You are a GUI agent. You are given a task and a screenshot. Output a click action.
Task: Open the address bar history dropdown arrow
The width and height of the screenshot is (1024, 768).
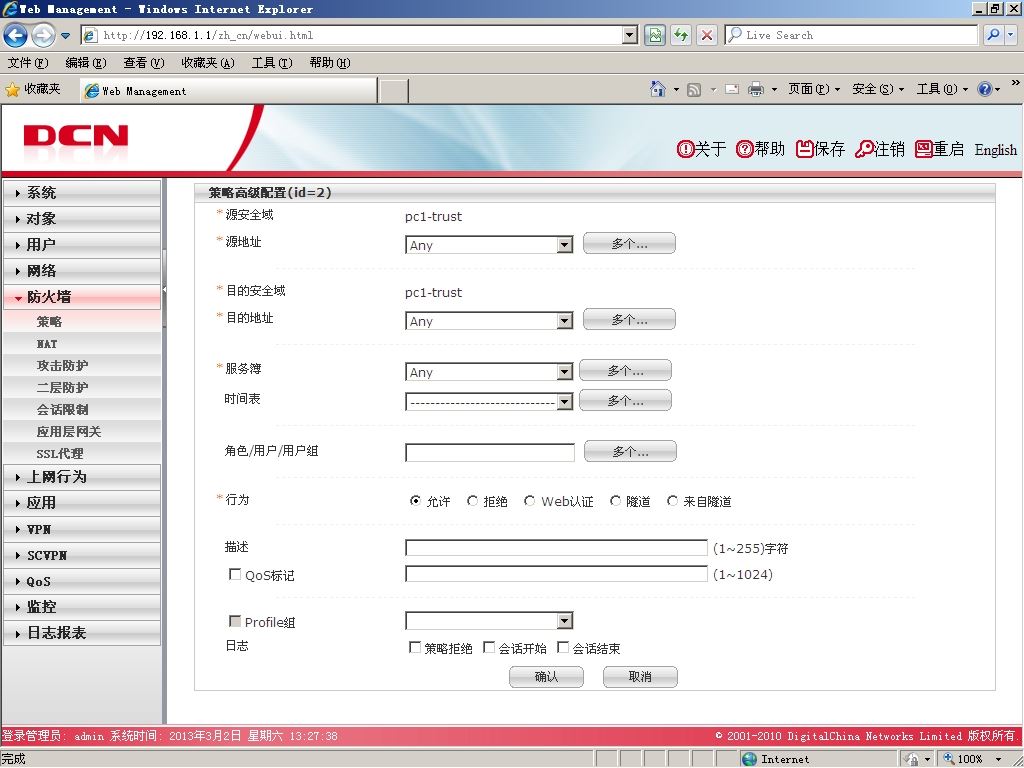pyautogui.click(x=630, y=35)
